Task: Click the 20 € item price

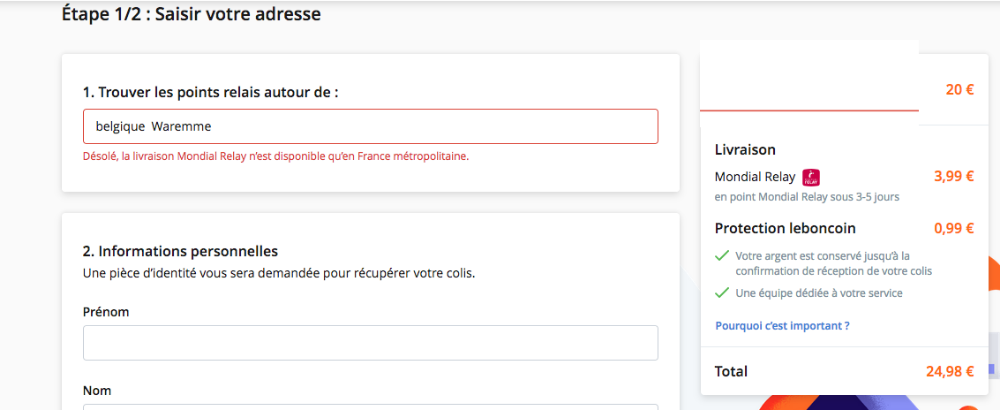Action: 959,90
